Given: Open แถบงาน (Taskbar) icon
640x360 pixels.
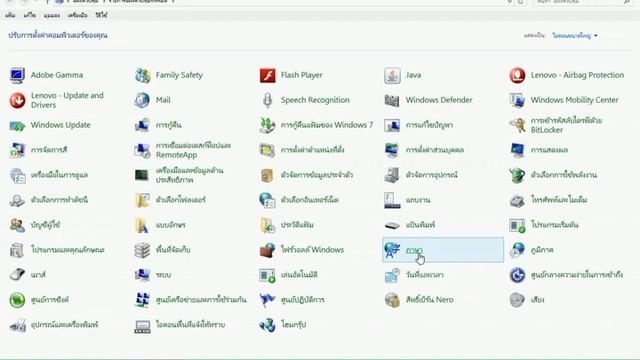Looking at the screenshot, I should click(392, 200).
